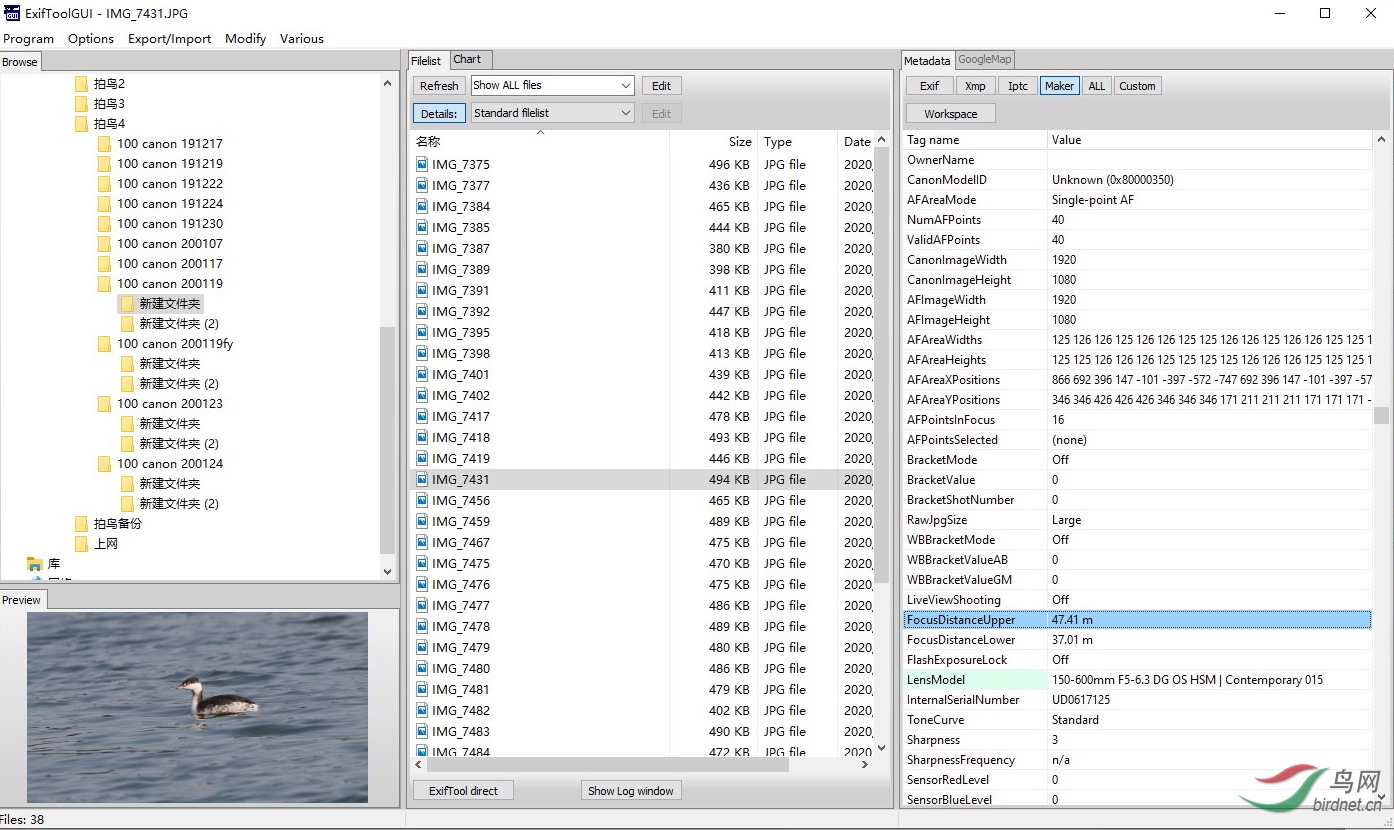
Task: Open the Program menu
Action: pyautogui.click(x=29, y=39)
